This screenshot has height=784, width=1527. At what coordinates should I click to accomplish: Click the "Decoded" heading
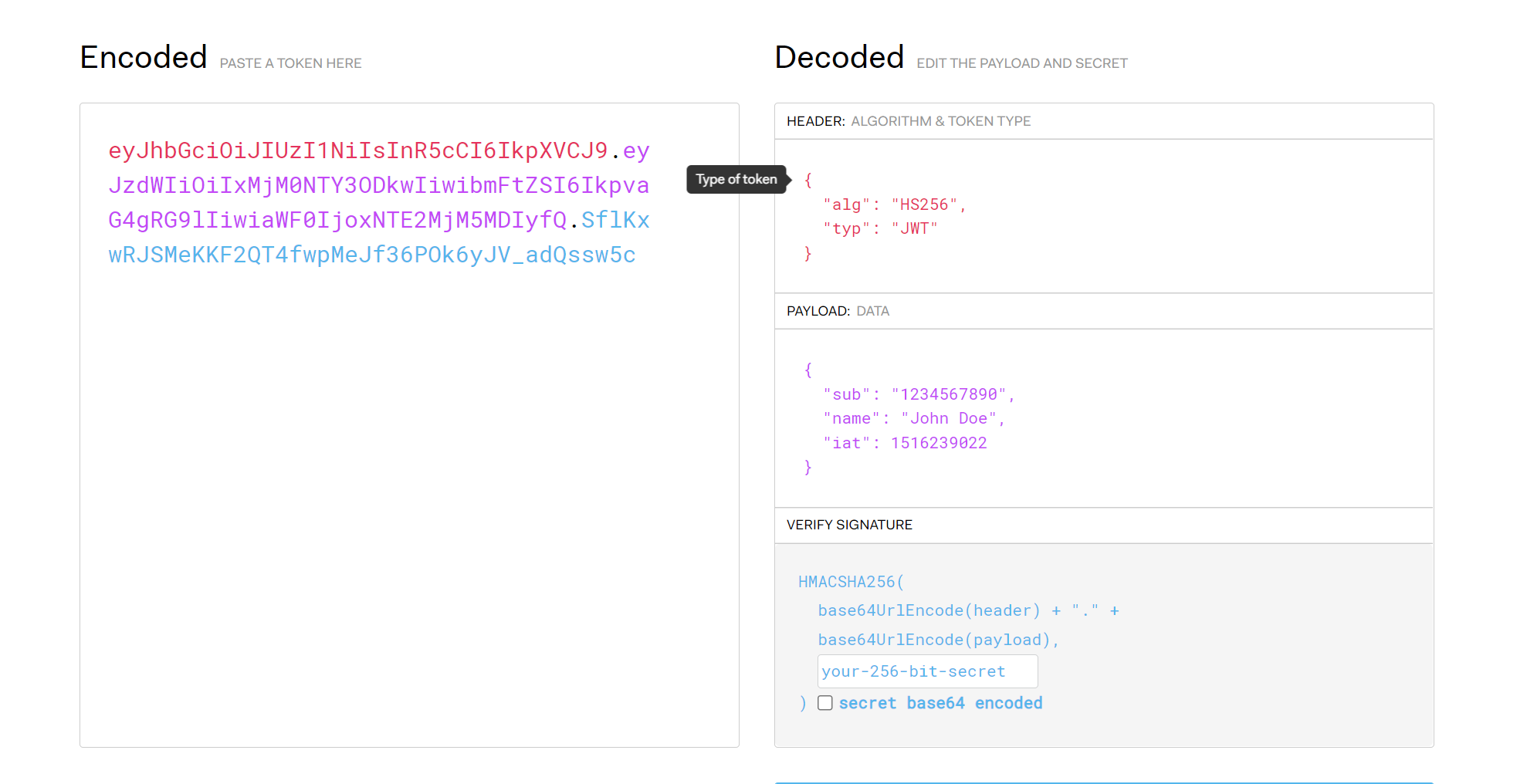(x=839, y=57)
